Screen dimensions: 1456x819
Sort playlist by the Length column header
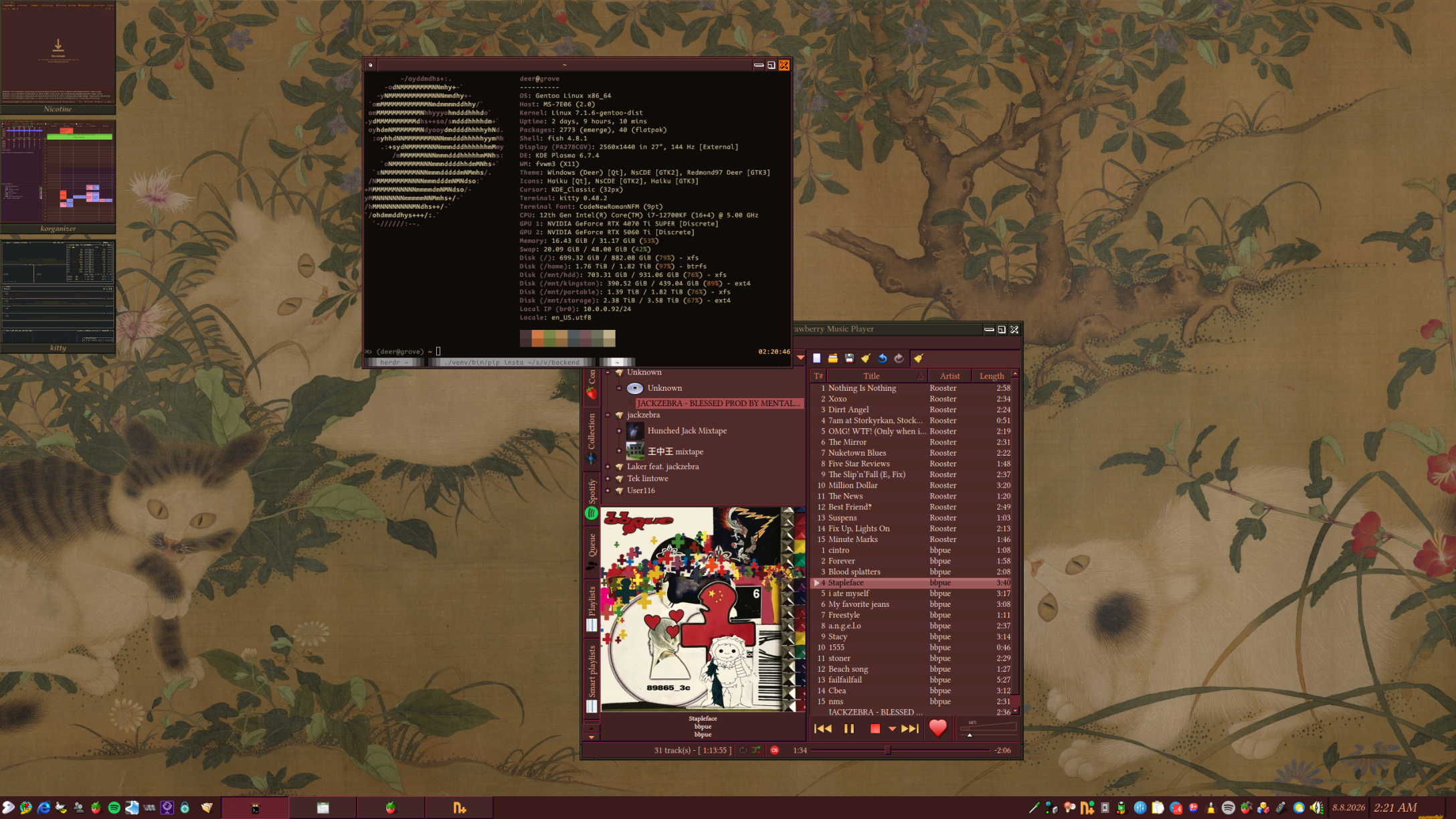coord(992,376)
